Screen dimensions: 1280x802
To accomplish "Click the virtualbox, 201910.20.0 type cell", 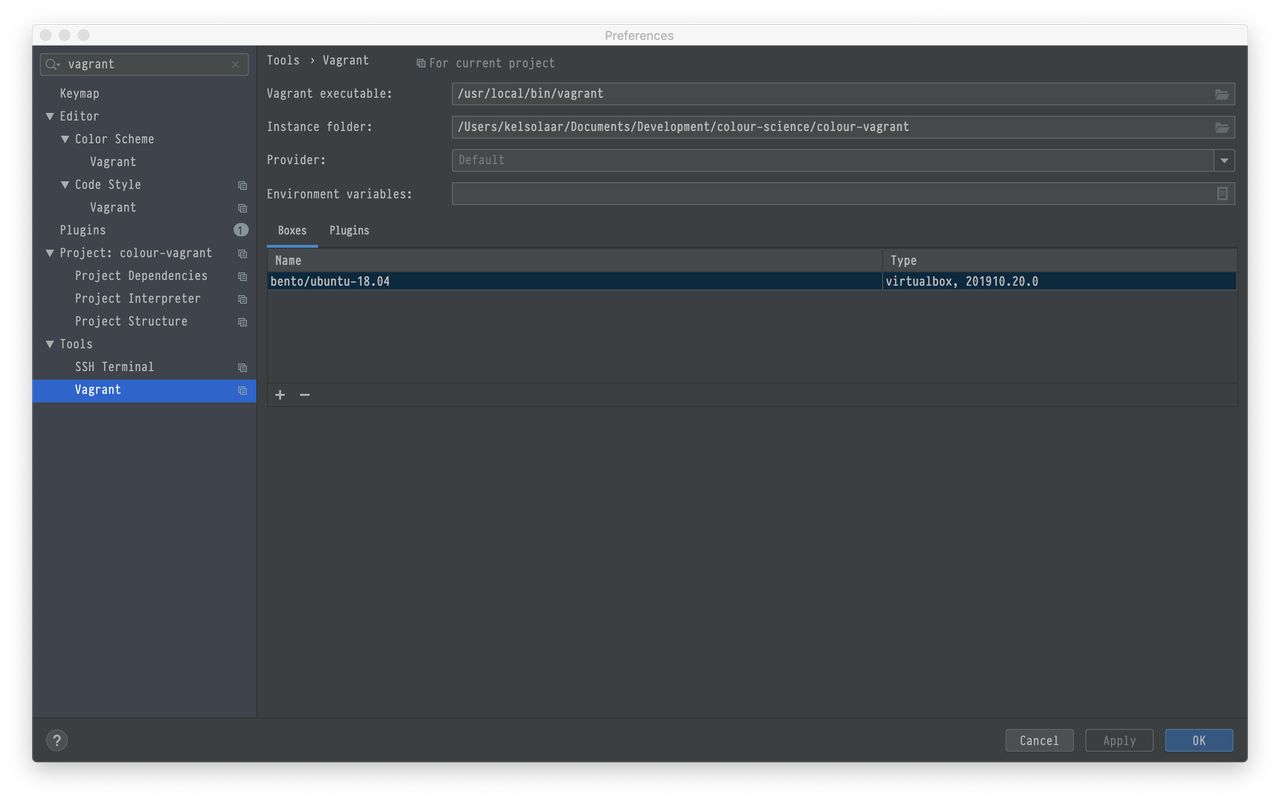I will (x=1059, y=282).
